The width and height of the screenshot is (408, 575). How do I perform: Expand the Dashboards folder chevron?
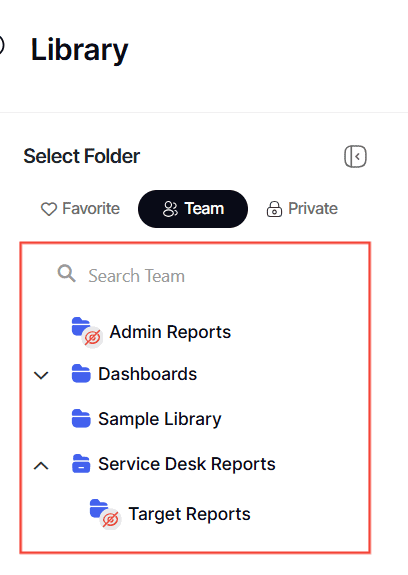coord(41,375)
